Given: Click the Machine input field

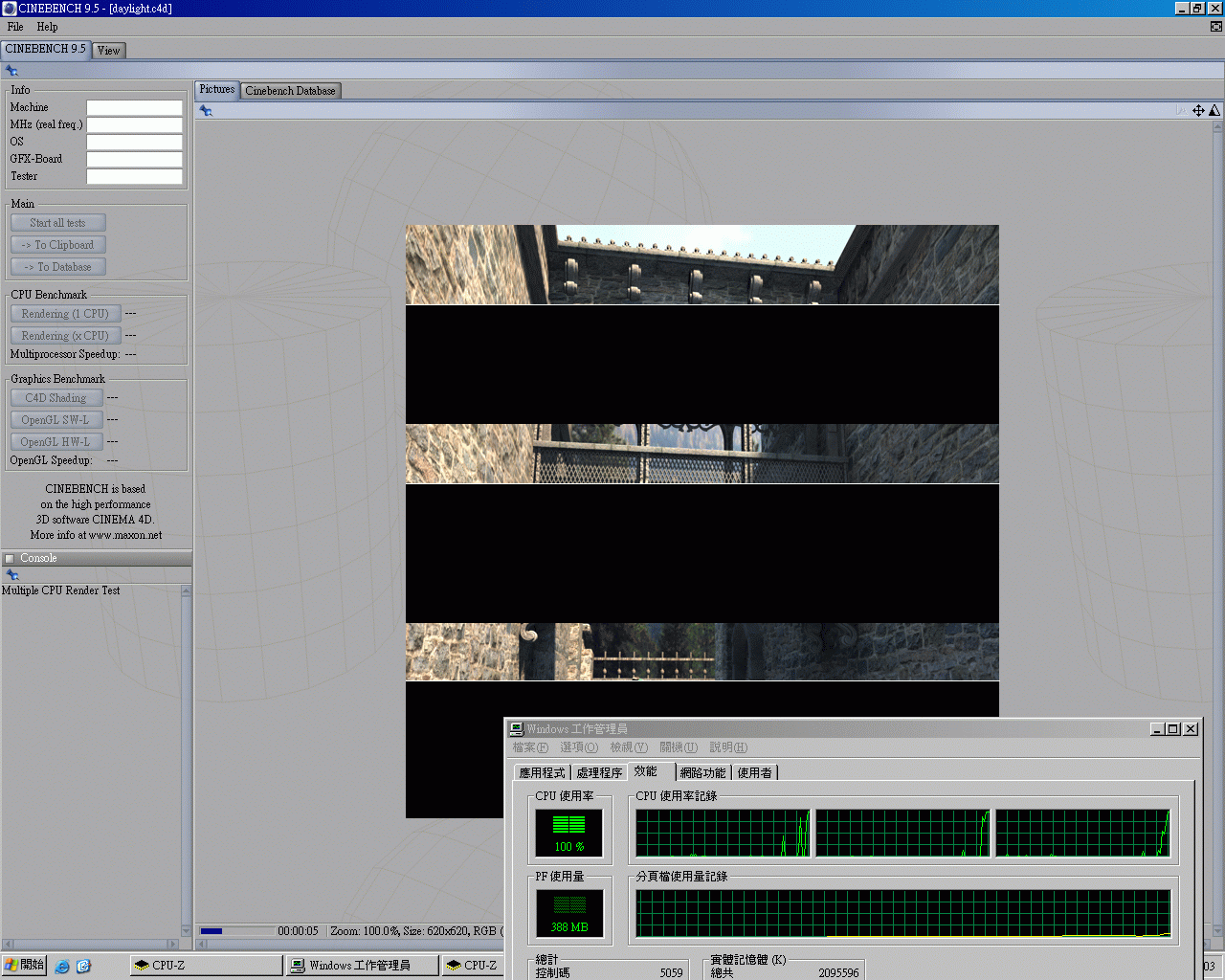Looking at the screenshot, I should click(x=134, y=108).
